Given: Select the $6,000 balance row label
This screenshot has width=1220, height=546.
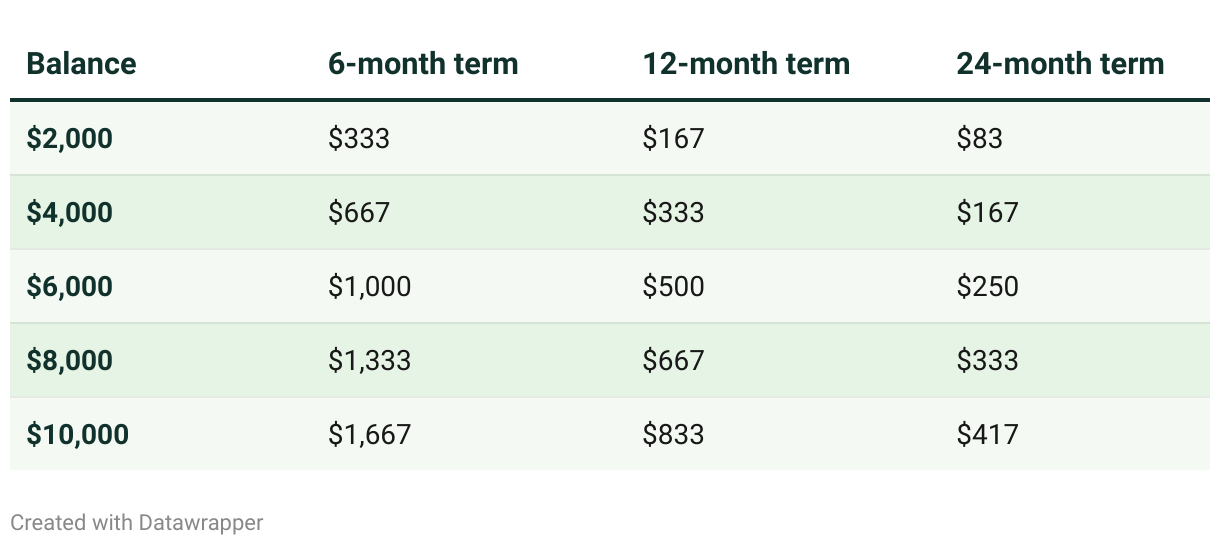Looking at the screenshot, I should tap(69, 286).
